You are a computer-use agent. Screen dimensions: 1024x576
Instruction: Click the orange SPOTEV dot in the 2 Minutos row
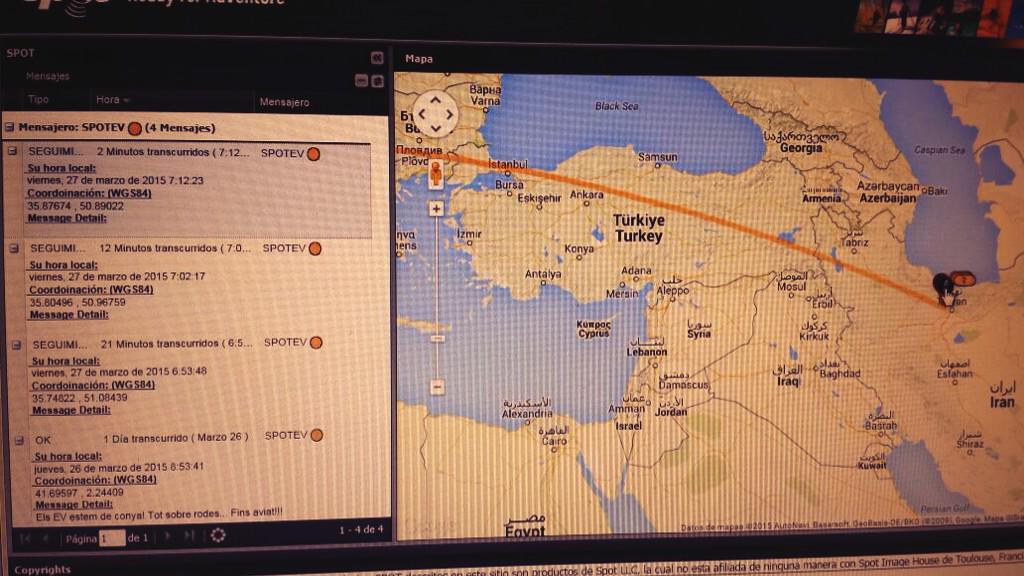tap(313, 154)
